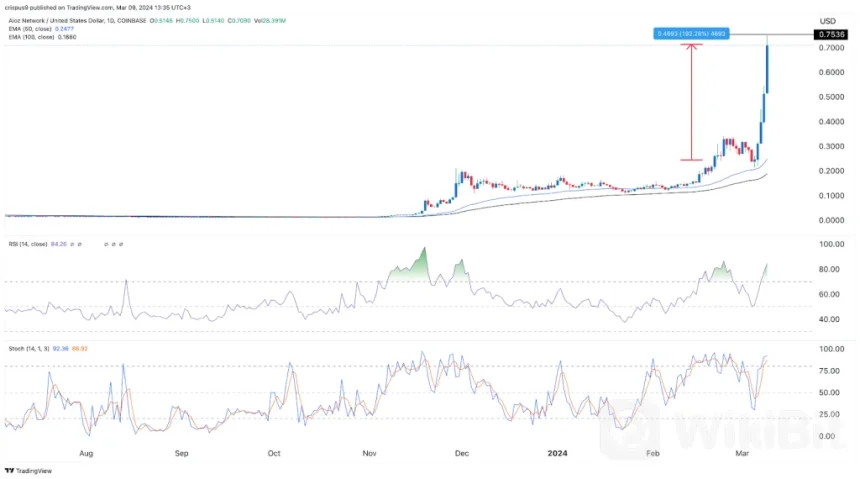Click the 0.7536 current price tag
The height and width of the screenshot is (479, 860).
[x=832, y=34]
